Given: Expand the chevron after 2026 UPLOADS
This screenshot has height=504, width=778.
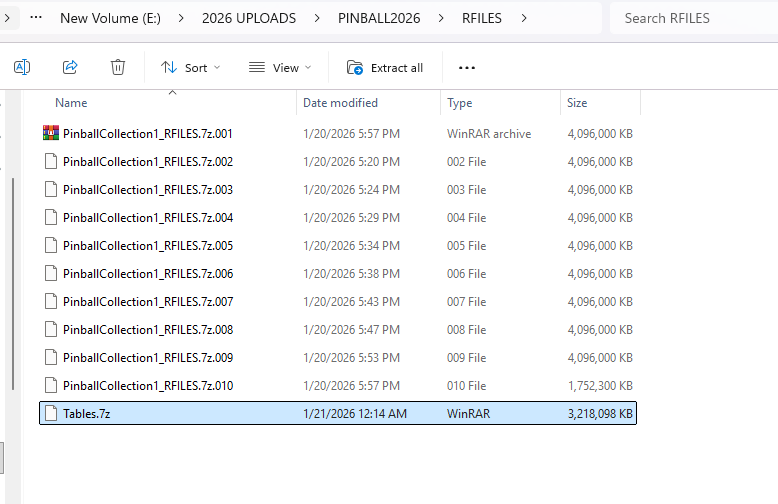Looking at the screenshot, I should click(317, 18).
